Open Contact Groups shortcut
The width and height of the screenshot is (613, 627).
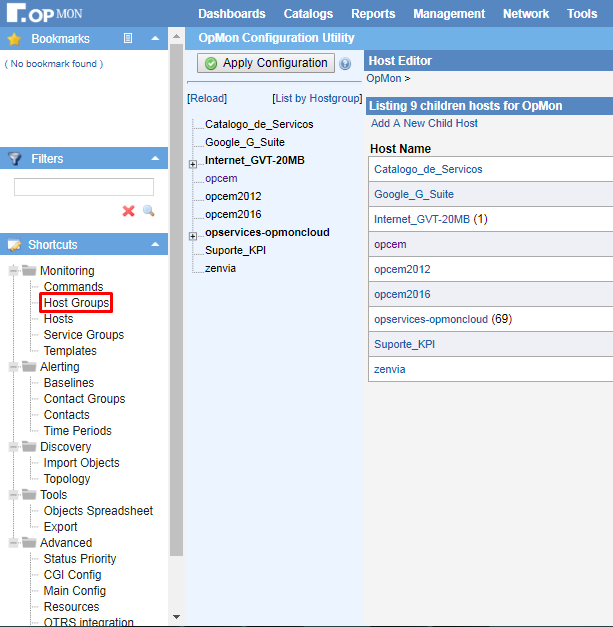click(84, 399)
